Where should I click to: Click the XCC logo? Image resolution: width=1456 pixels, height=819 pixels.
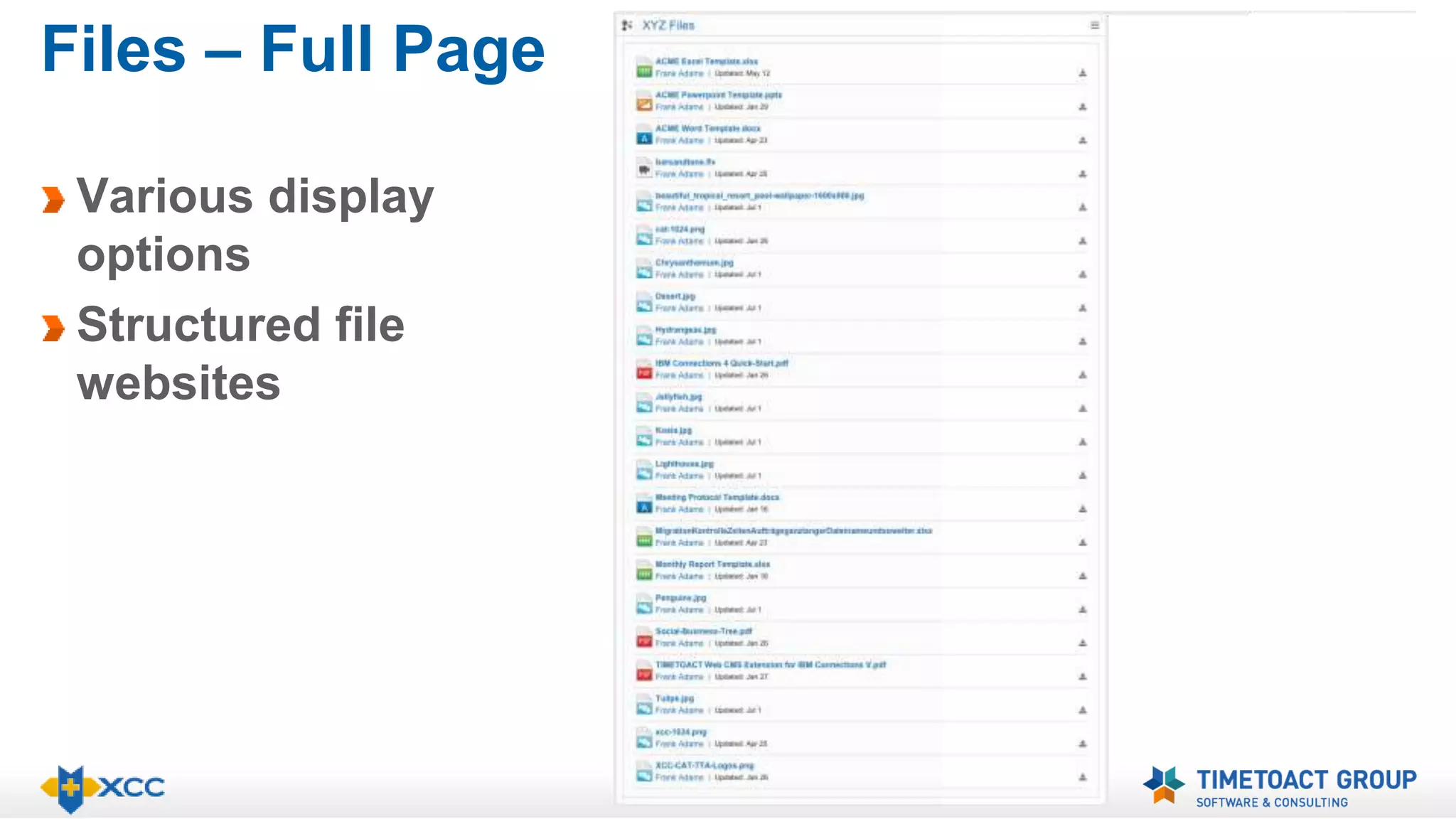click(102, 788)
